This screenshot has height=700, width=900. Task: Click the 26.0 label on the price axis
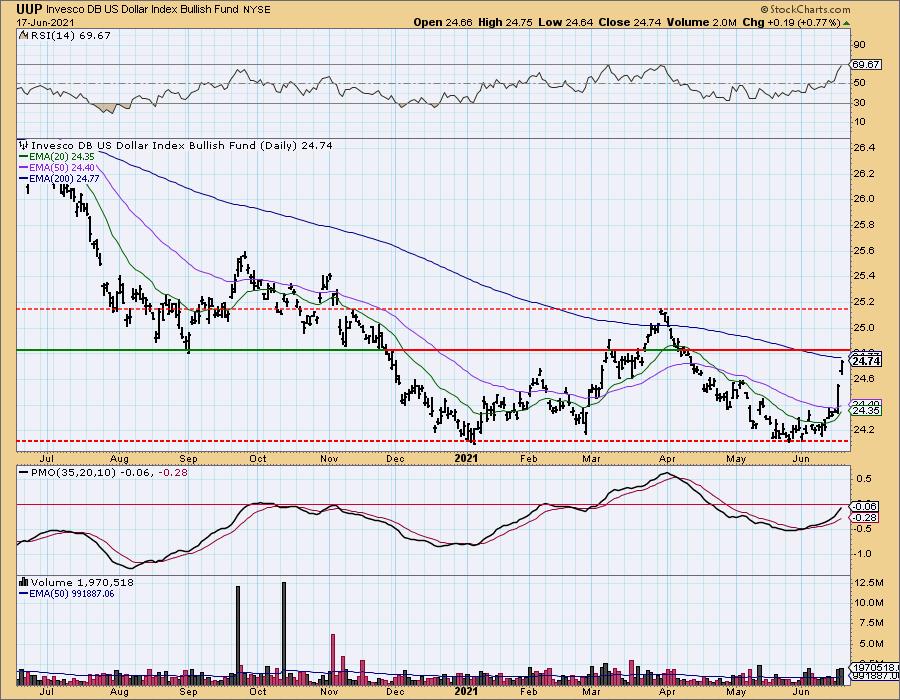click(x=864, y=199)
